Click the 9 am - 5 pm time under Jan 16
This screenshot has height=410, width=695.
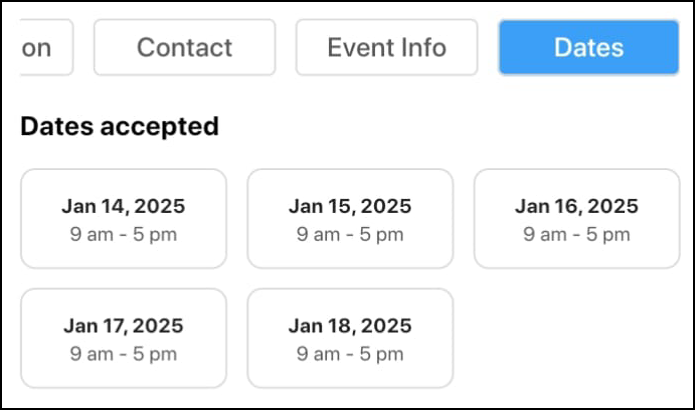(x=576, y=235)
